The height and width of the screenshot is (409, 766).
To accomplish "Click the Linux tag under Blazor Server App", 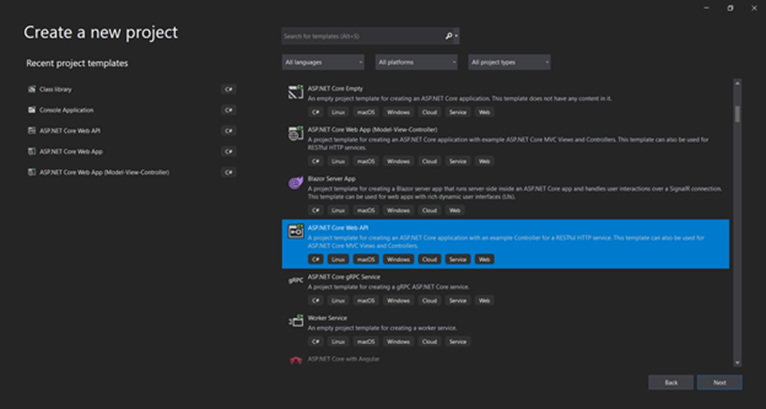I will pos(338,210).
